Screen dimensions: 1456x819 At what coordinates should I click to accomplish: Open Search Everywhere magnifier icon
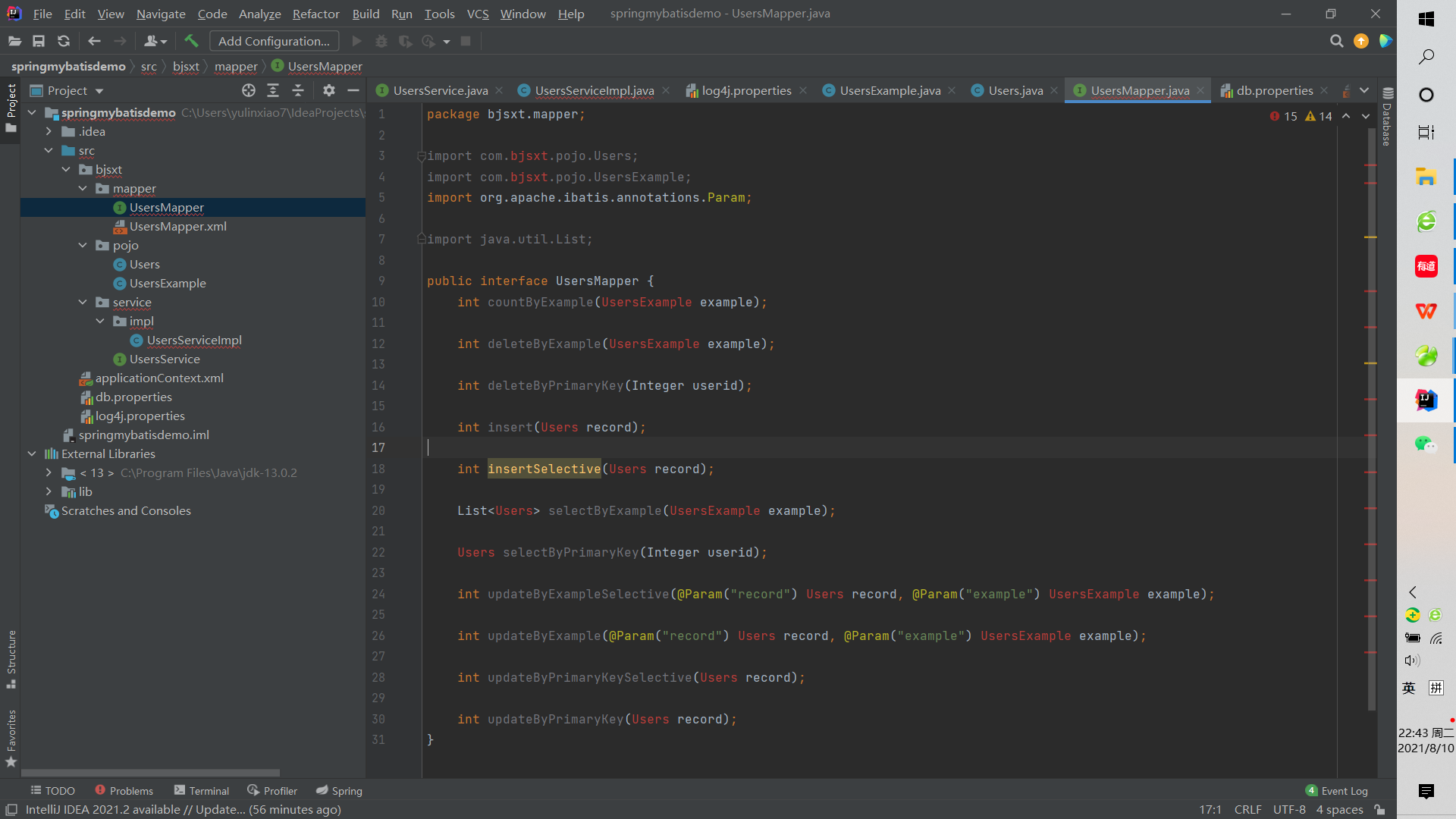click(x=1336, y=41)
